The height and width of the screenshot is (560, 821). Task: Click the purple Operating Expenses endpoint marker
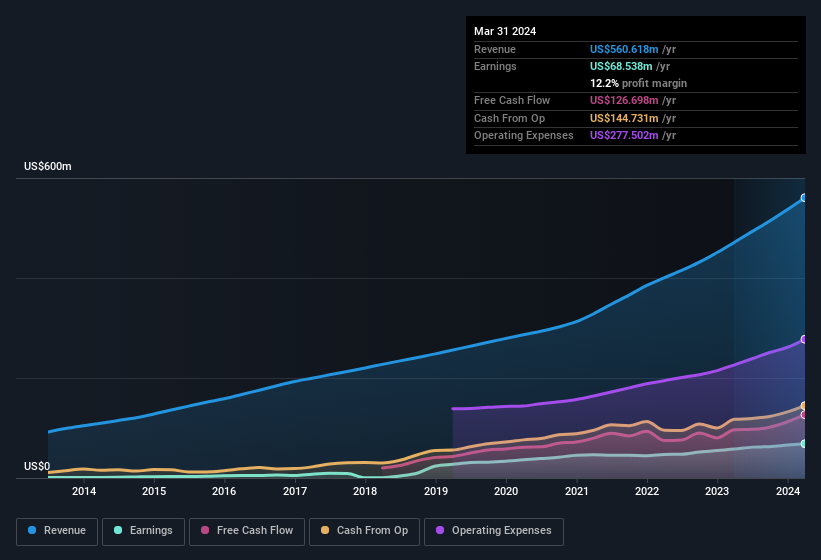[804, 340]
